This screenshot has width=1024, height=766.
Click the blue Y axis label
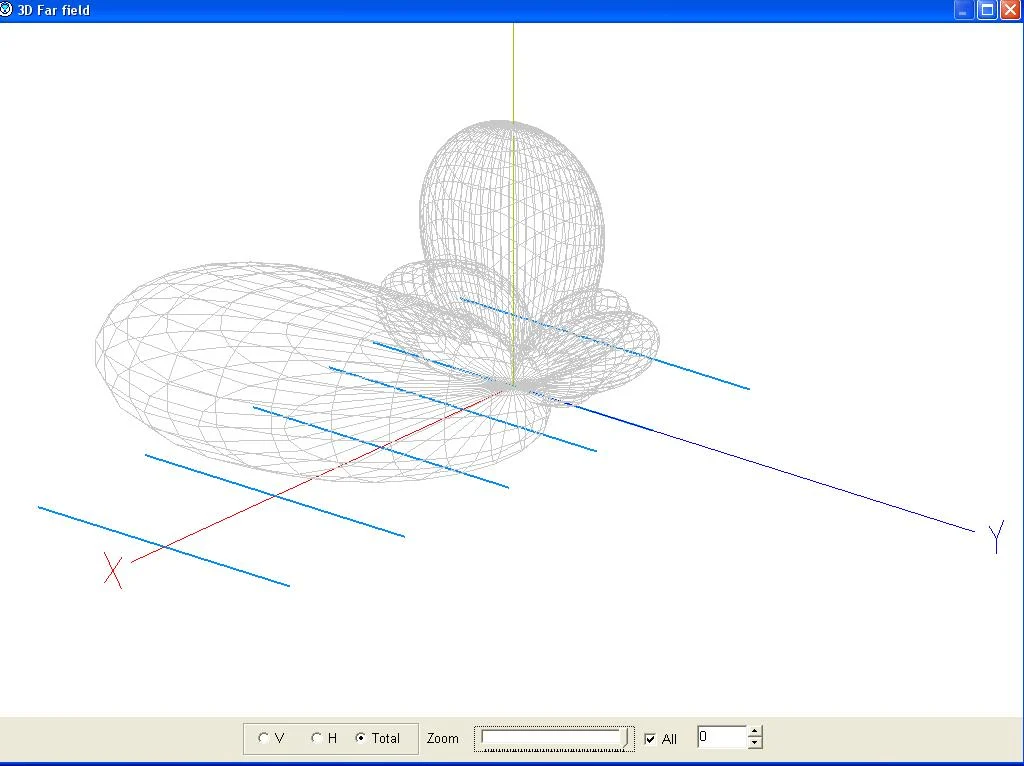996,537
